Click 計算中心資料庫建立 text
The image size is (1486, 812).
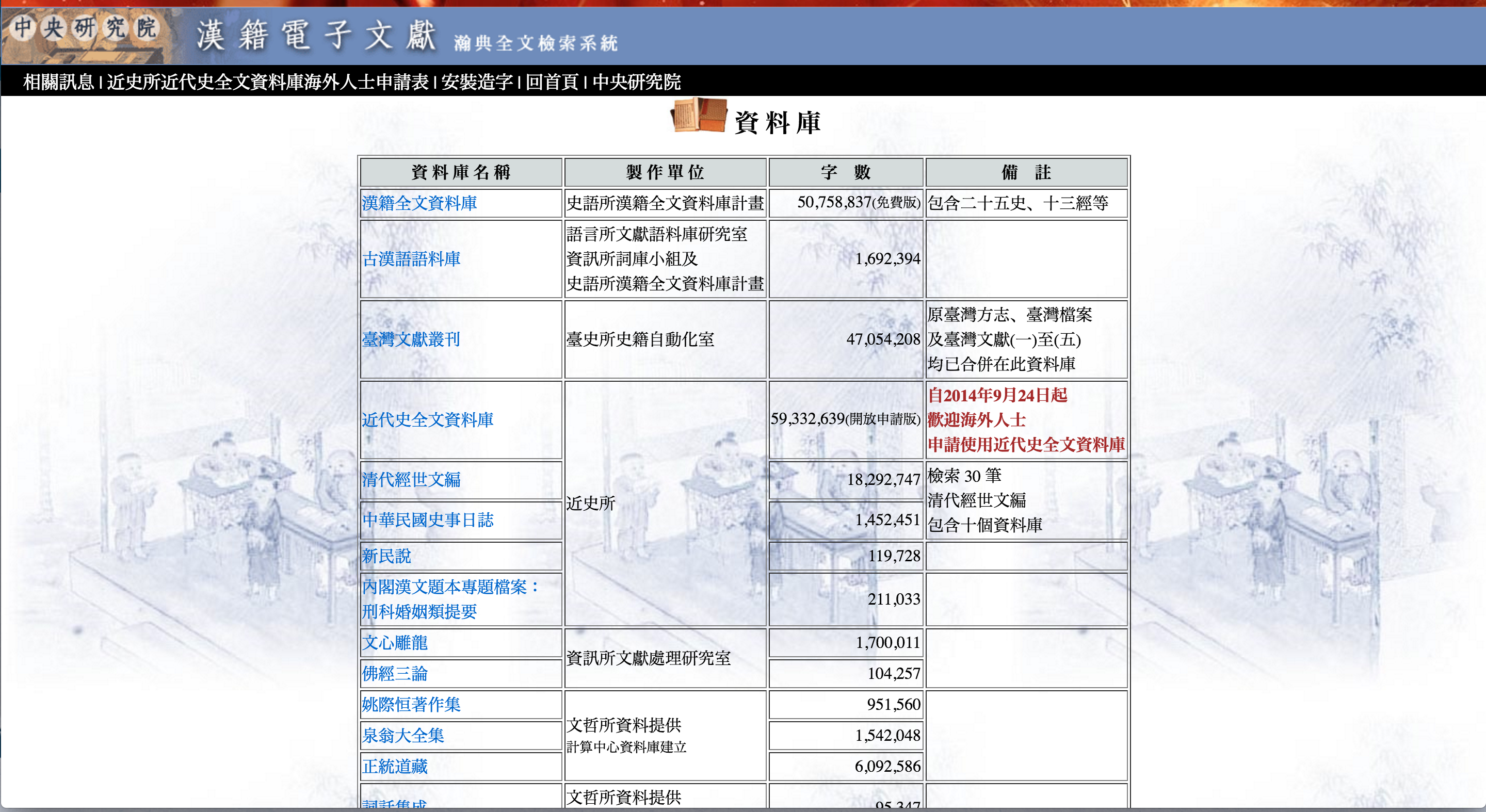(626, 748)
